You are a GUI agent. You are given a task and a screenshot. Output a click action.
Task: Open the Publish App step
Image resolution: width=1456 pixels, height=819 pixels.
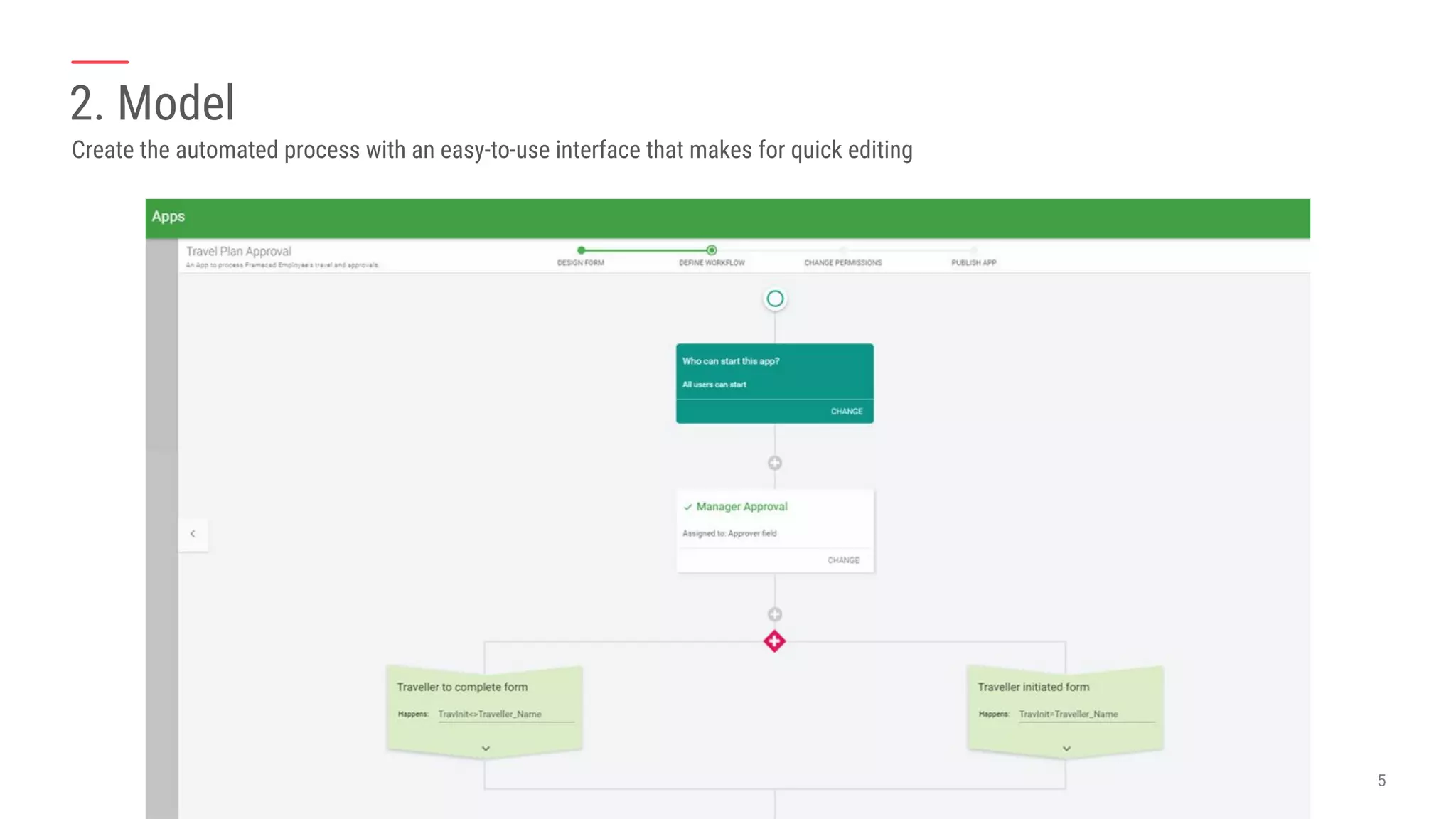click(x=974, y=262)
